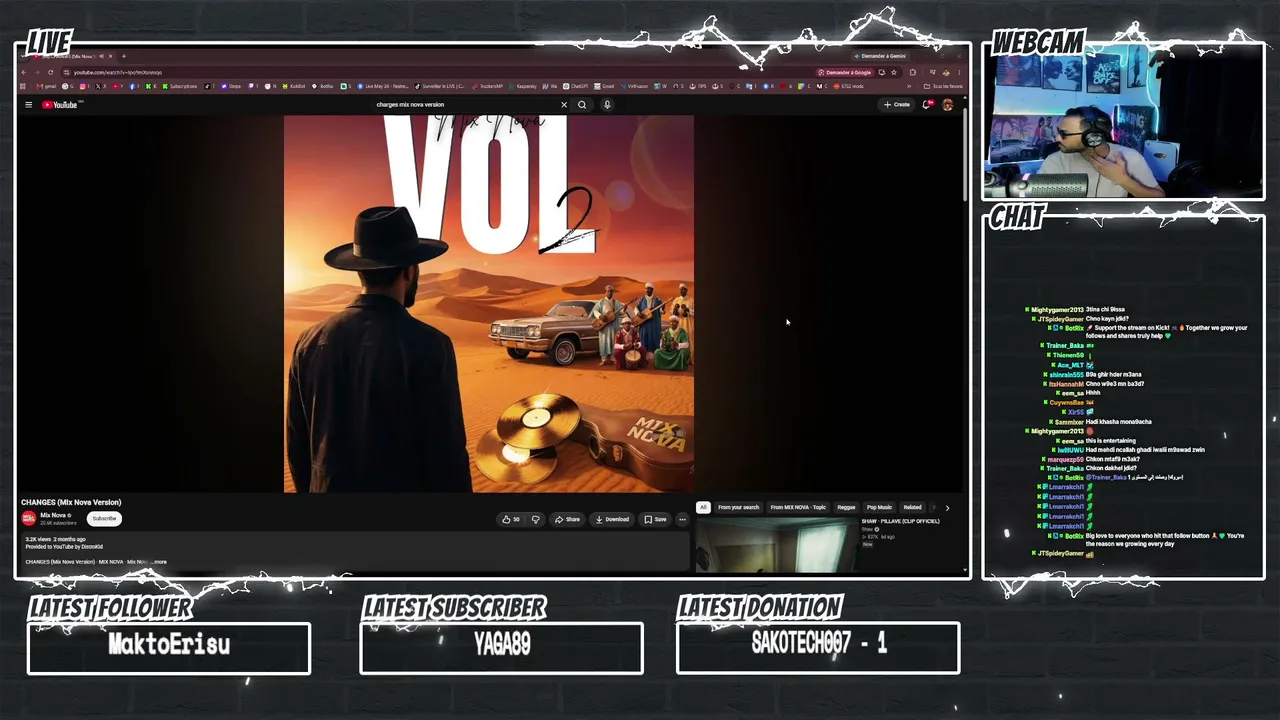Click the Demander à Google chip
1280x720 pixels.
pyautogui.click(x=845, y=72)
